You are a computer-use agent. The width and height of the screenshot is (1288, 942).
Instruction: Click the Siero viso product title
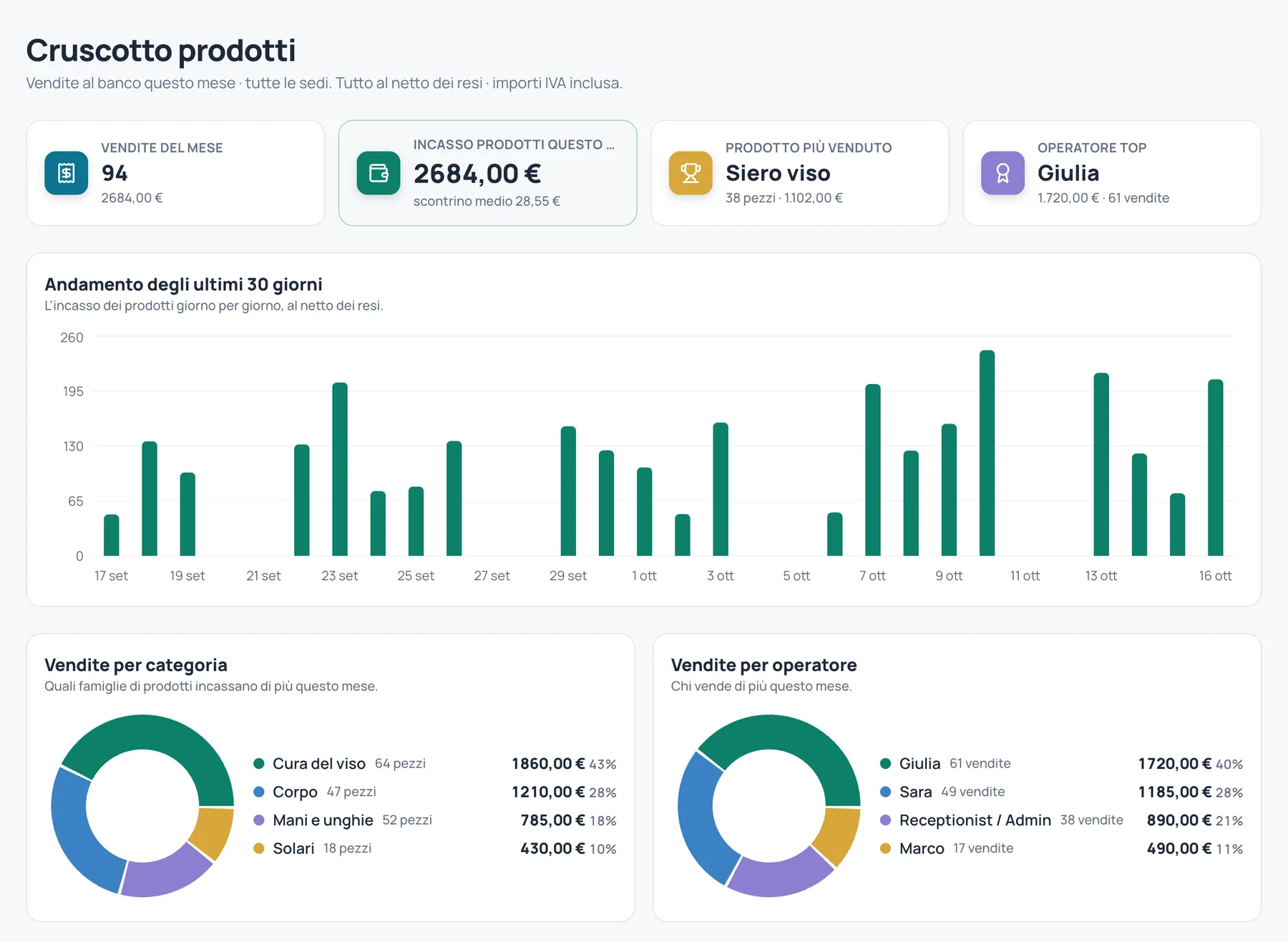point(778,173)
